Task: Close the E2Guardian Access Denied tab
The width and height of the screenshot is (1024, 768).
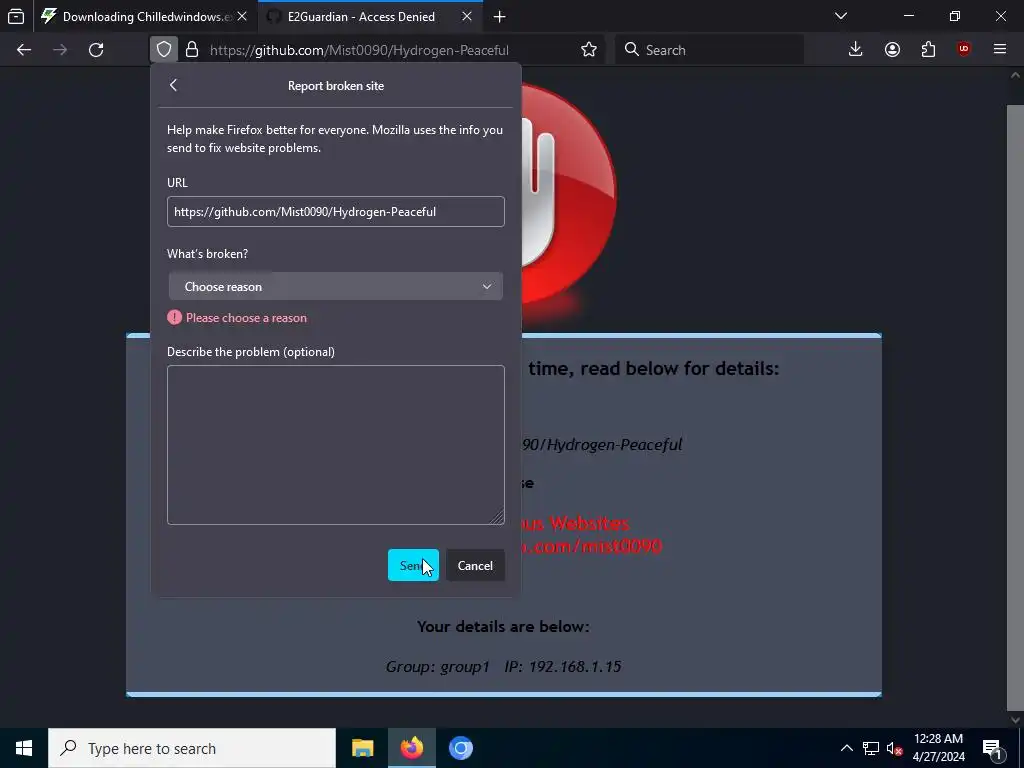Action: click(467, 16)
